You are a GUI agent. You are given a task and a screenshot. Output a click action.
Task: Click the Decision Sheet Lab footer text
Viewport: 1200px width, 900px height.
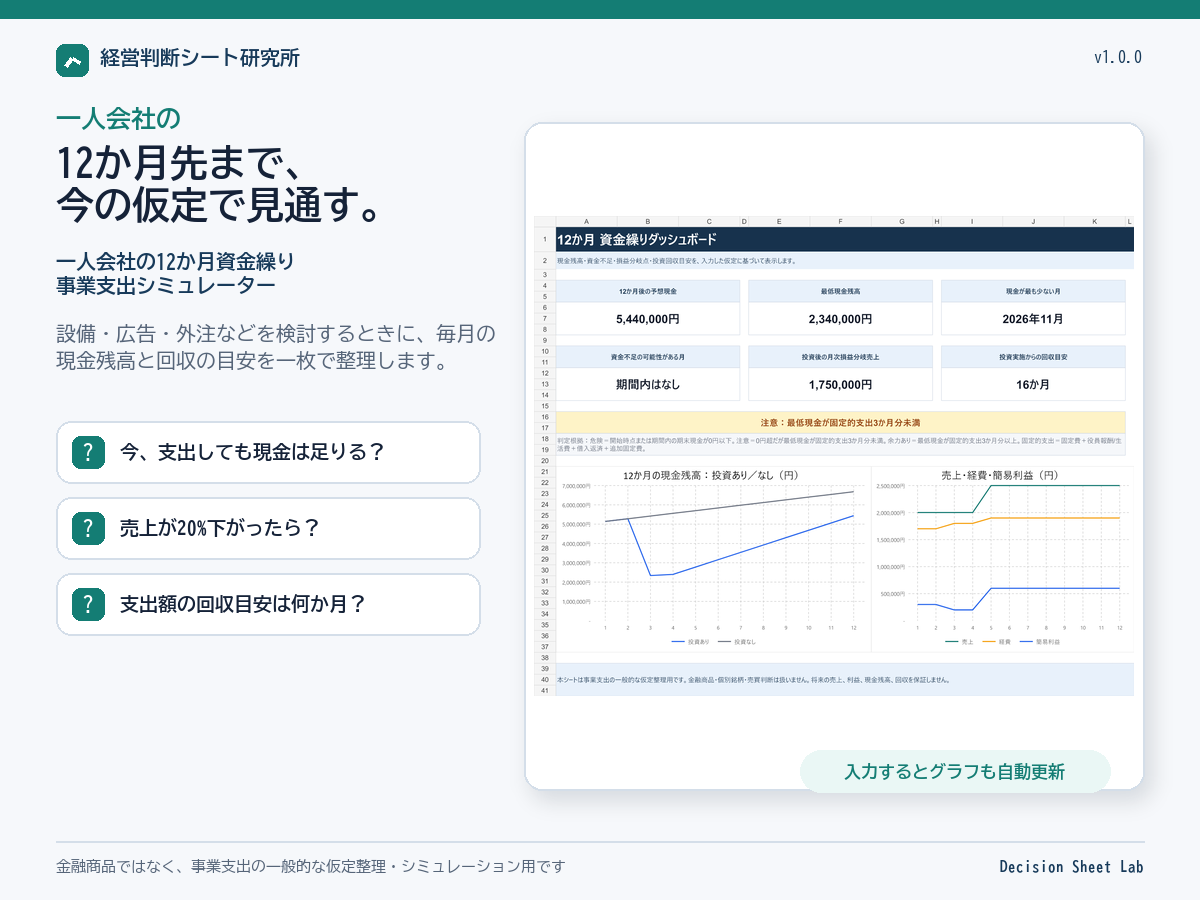[x=1071, y=866]
